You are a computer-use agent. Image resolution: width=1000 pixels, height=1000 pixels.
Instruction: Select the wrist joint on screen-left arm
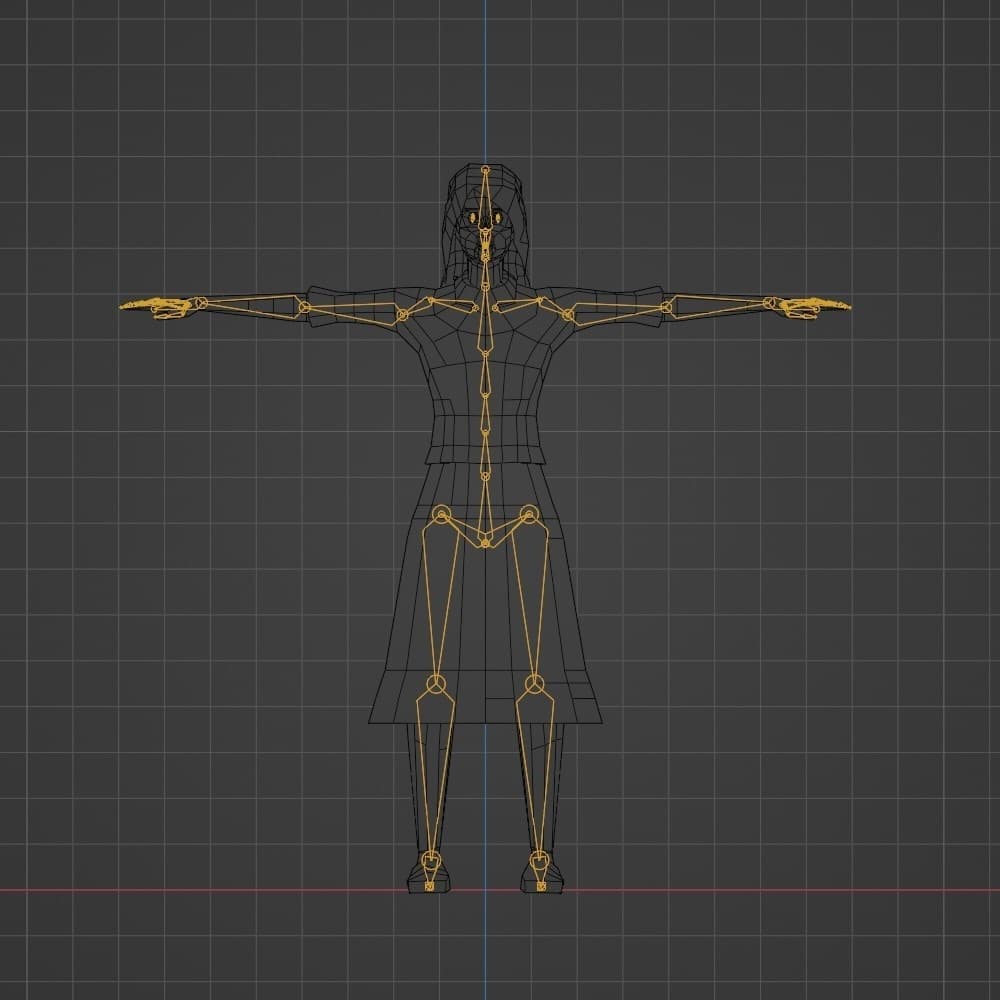coord(200,302)
